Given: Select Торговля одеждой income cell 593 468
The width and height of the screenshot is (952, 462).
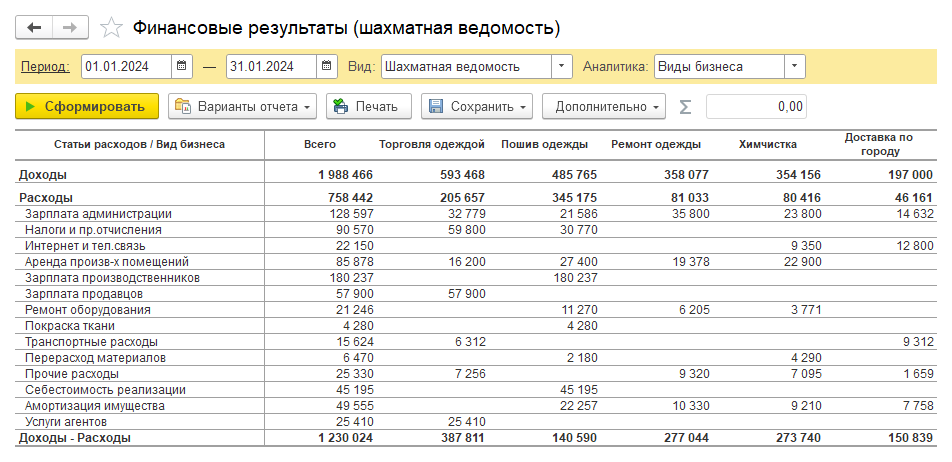Looking at the screenshot, I should coord(463,175).
